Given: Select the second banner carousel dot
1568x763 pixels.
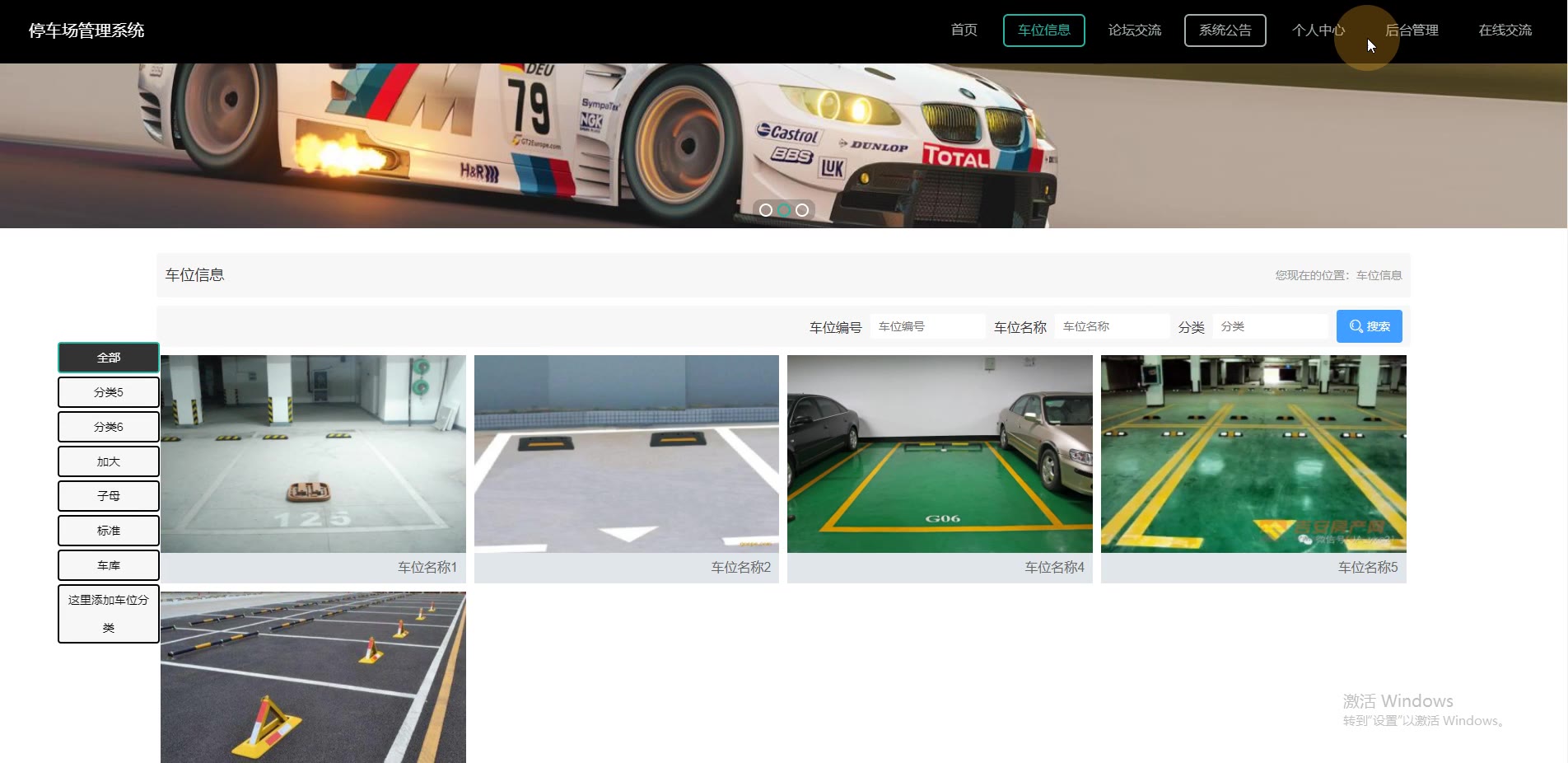Looking at the screenshot, I should pos(784,210).
